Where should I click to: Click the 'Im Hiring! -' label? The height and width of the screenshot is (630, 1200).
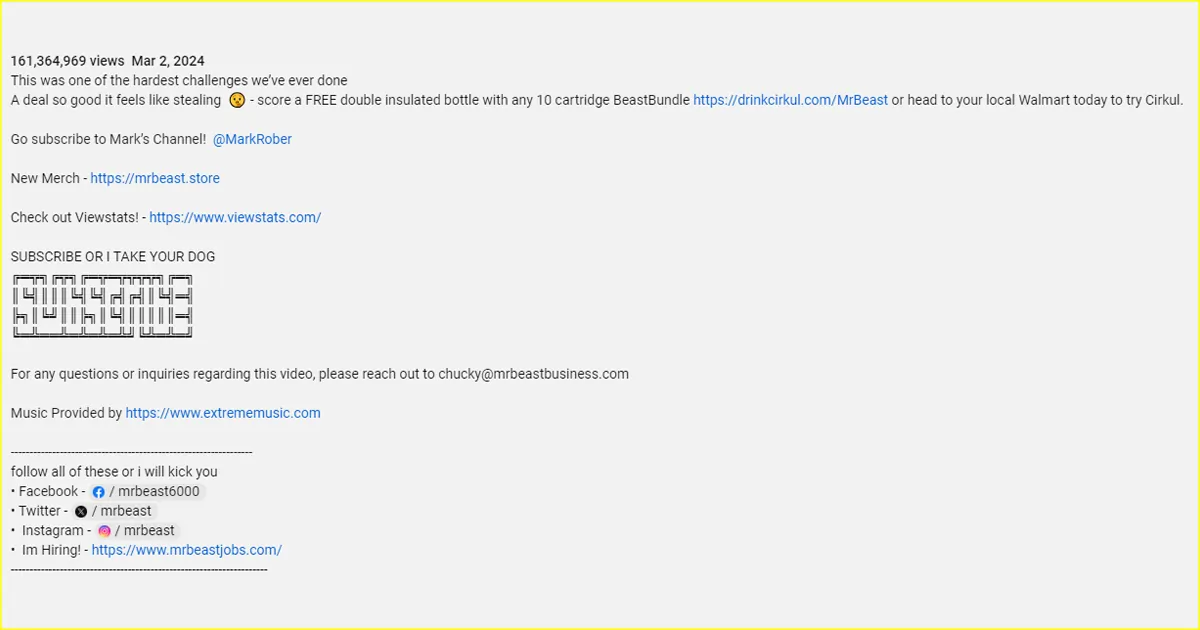click(53, 550)
